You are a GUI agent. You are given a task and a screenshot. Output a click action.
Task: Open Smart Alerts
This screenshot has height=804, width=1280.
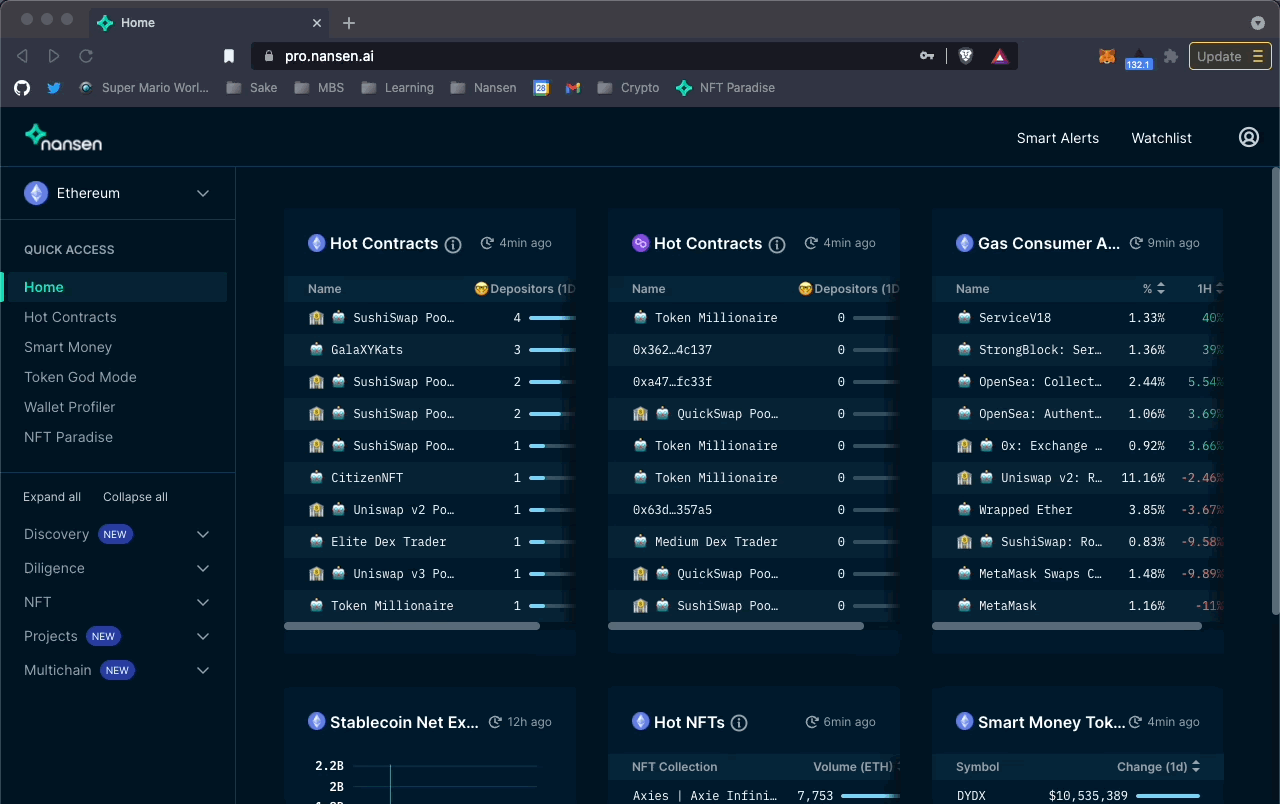pos(1058,138)
